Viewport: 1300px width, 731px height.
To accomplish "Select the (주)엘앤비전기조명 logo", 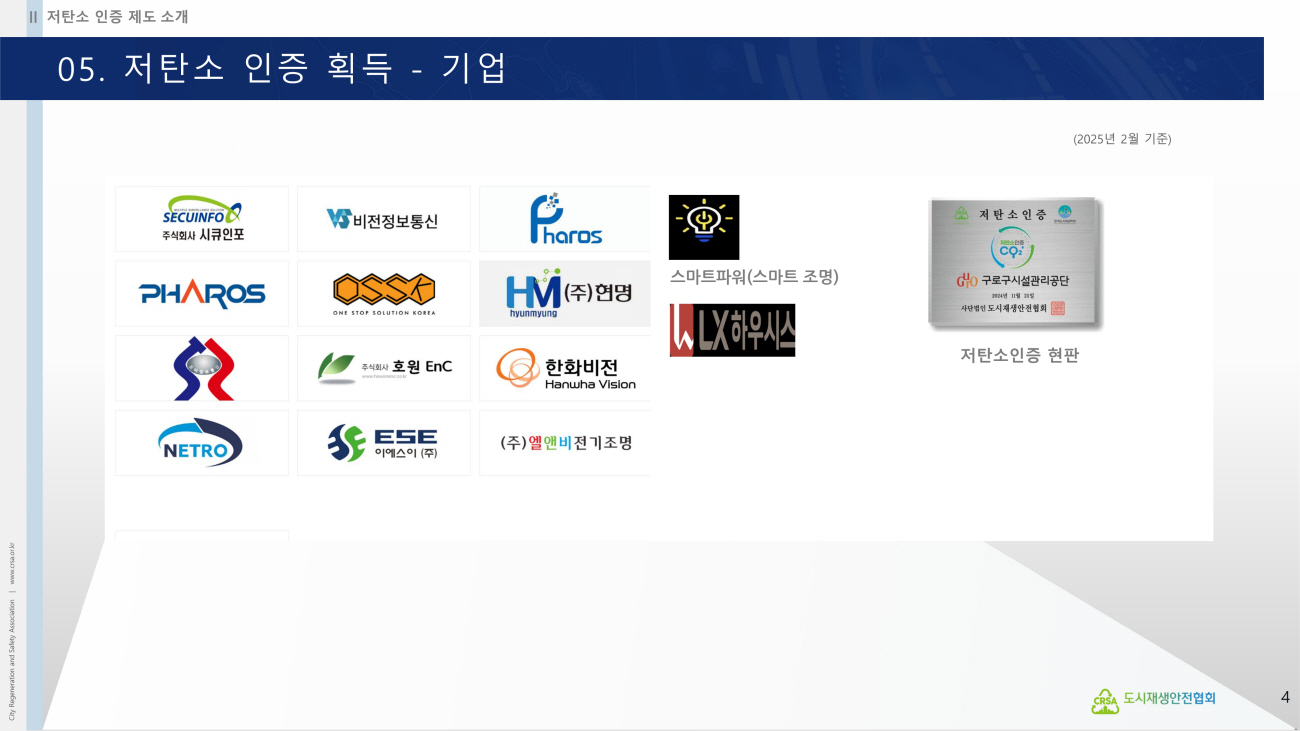I will point(565,443).
